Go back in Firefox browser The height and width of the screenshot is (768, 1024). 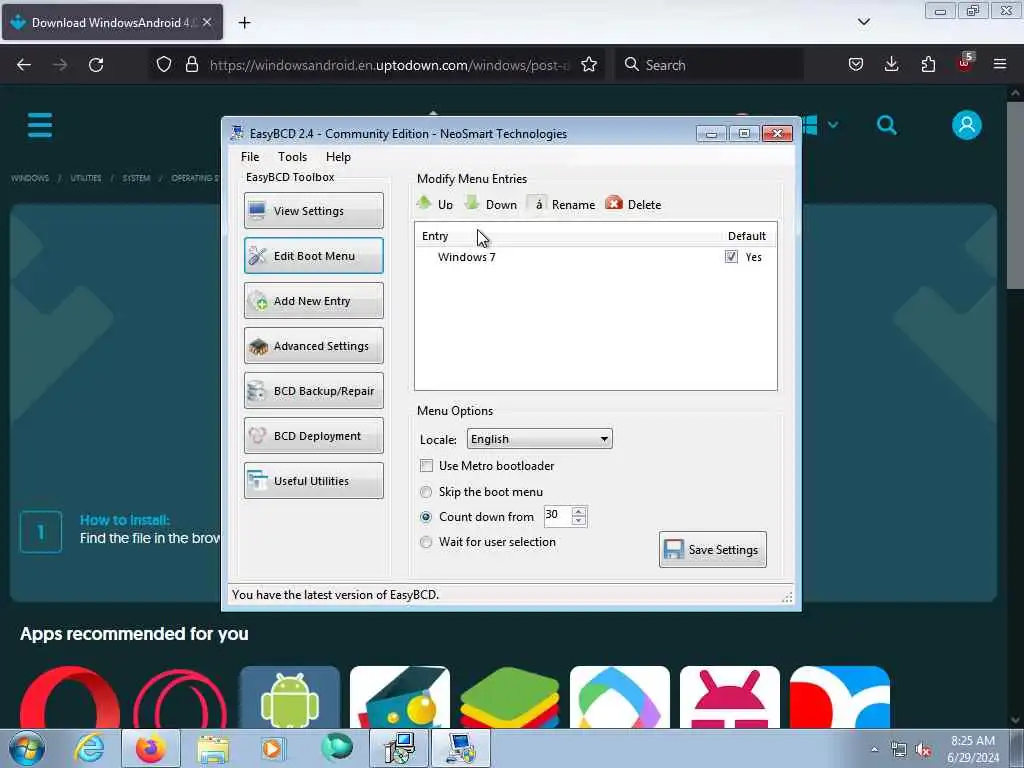tap(24, 65)
